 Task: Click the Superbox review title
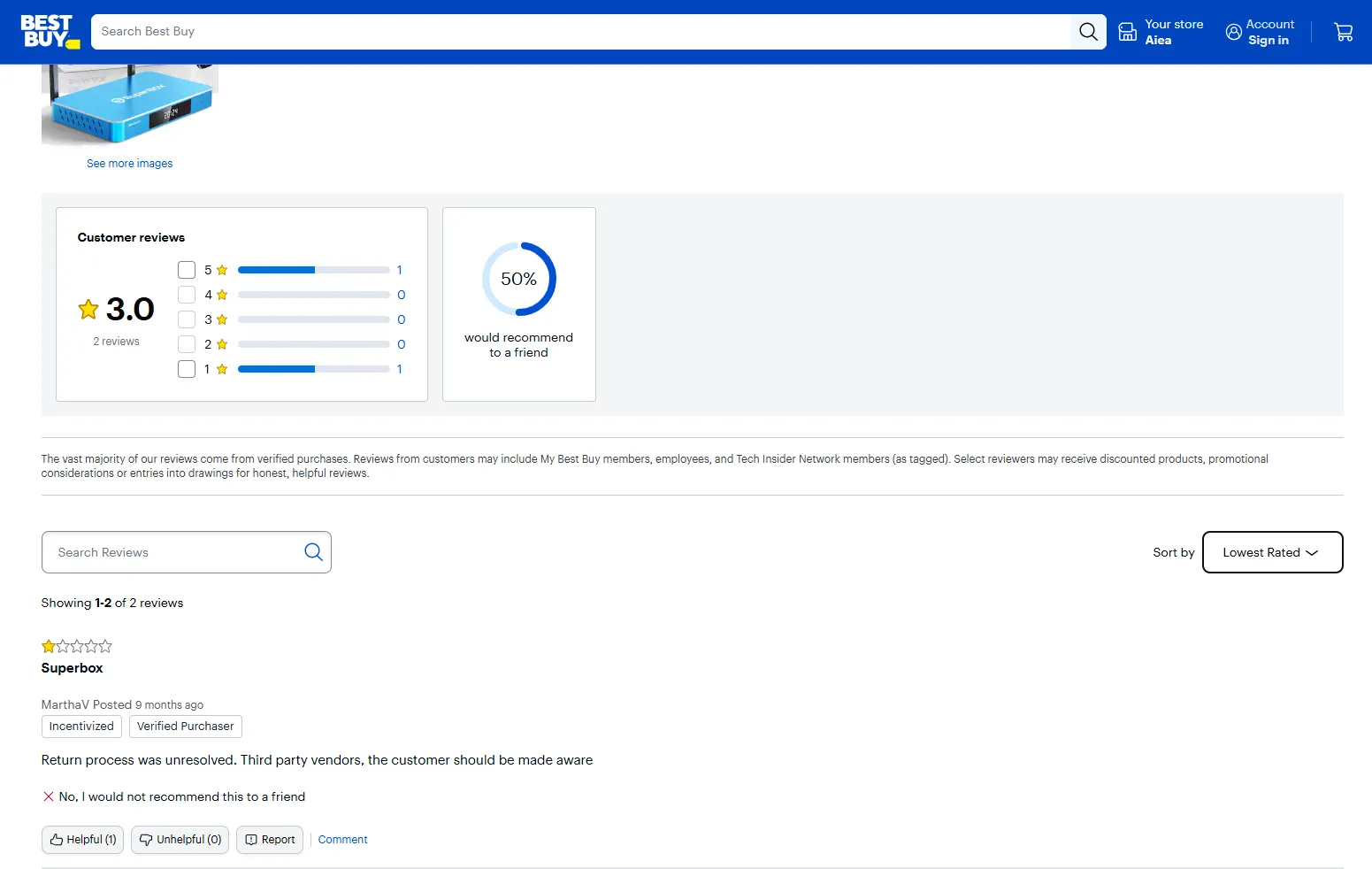(73, 668)
